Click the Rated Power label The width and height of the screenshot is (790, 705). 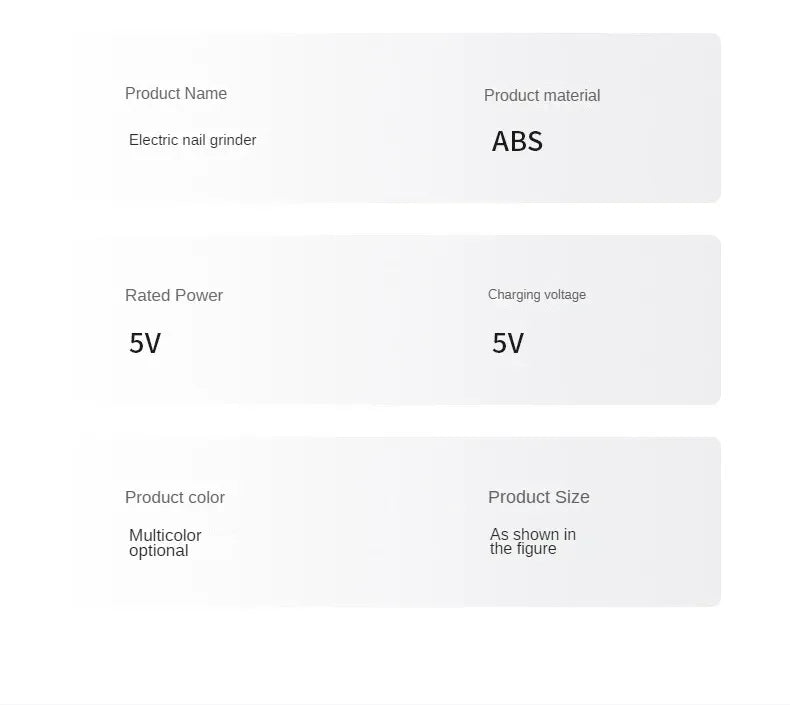click(174, 296)
